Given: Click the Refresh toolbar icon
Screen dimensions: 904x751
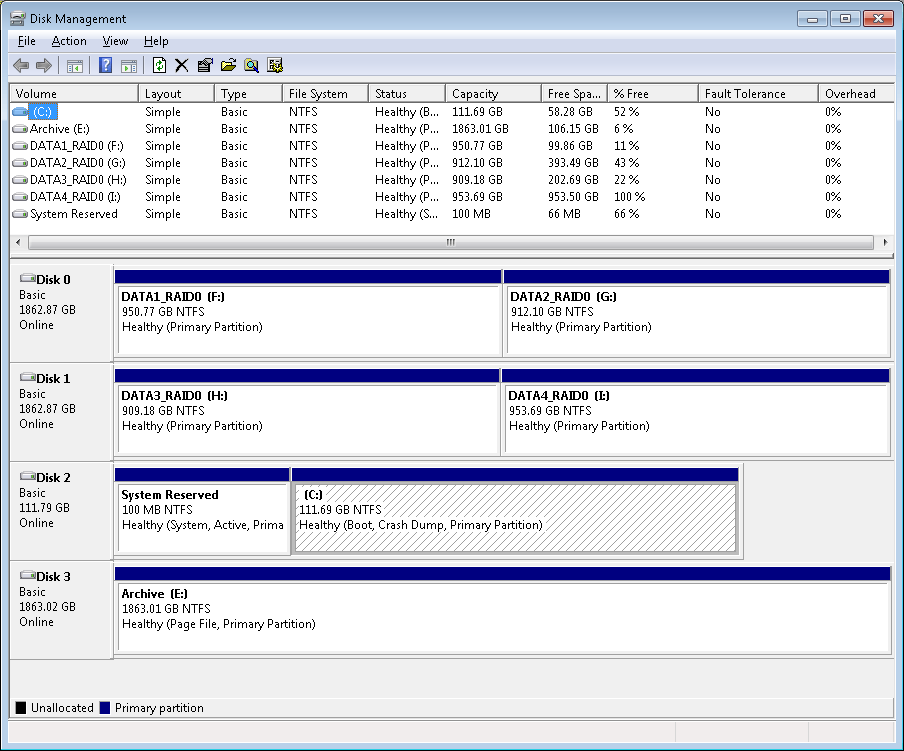Looking at the screenshot, I should pyautogui.click(x=159, y=66).
